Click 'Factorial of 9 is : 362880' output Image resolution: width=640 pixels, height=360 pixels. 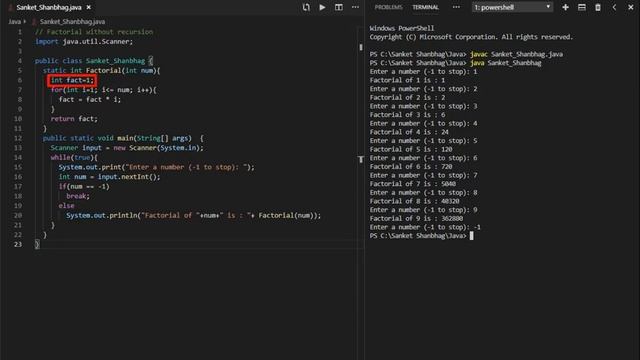[416, 218]
